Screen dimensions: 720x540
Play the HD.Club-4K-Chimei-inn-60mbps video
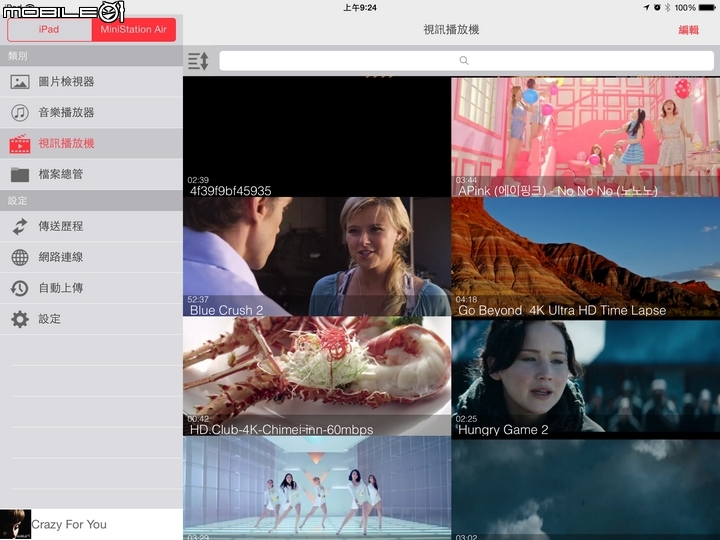(x=317, y=376)
